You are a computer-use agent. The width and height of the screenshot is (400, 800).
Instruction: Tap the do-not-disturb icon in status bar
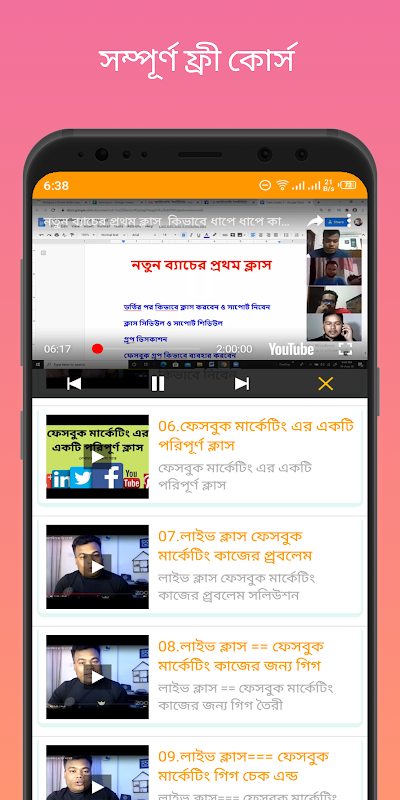[x=265, y=185]
